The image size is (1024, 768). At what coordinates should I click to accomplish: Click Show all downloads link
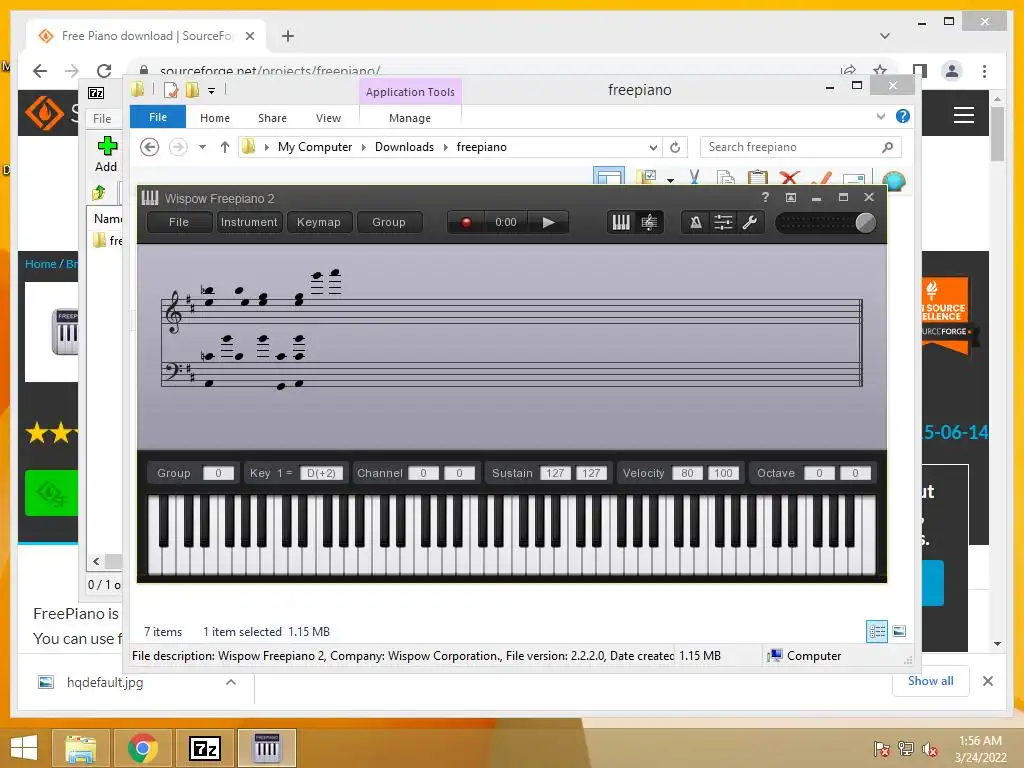tap(931, 681)
